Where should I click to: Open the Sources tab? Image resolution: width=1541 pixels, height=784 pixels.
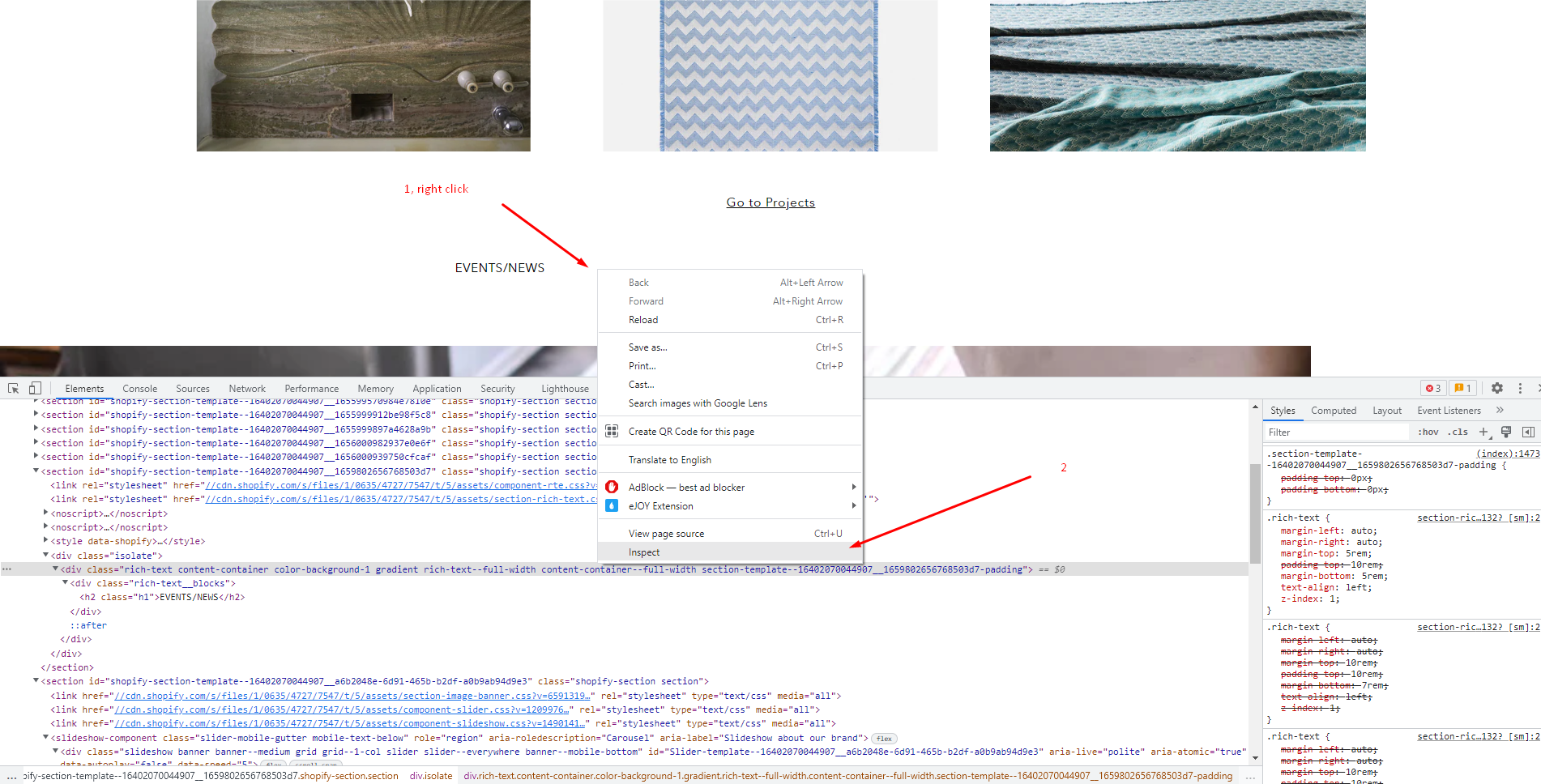(193, 389)
